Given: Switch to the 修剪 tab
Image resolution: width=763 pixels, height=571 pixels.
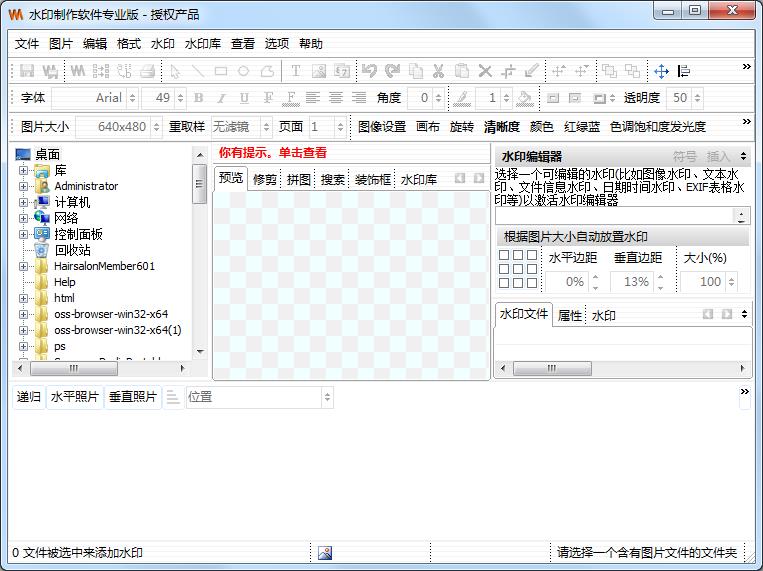Looking at the screenshot, I should (x=265, y=180).
